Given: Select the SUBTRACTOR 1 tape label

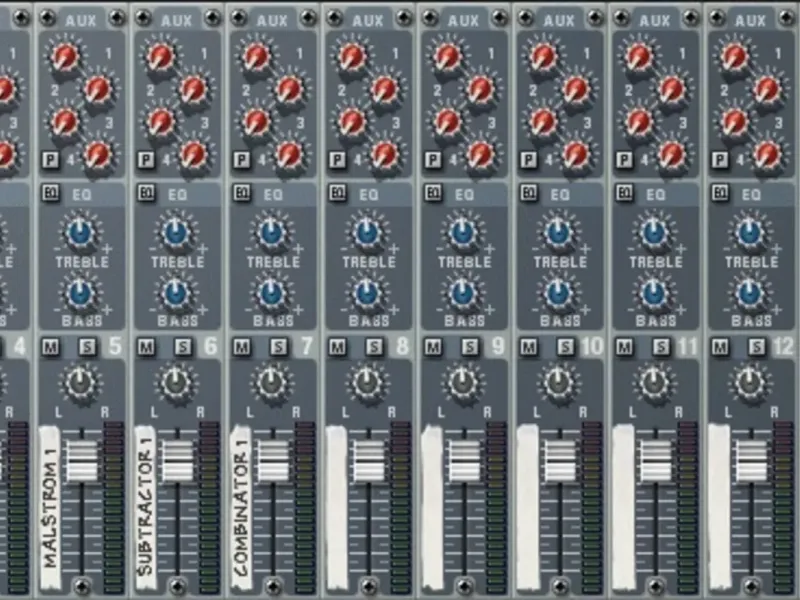Looking at the screenshot, I should click(145, 508).
